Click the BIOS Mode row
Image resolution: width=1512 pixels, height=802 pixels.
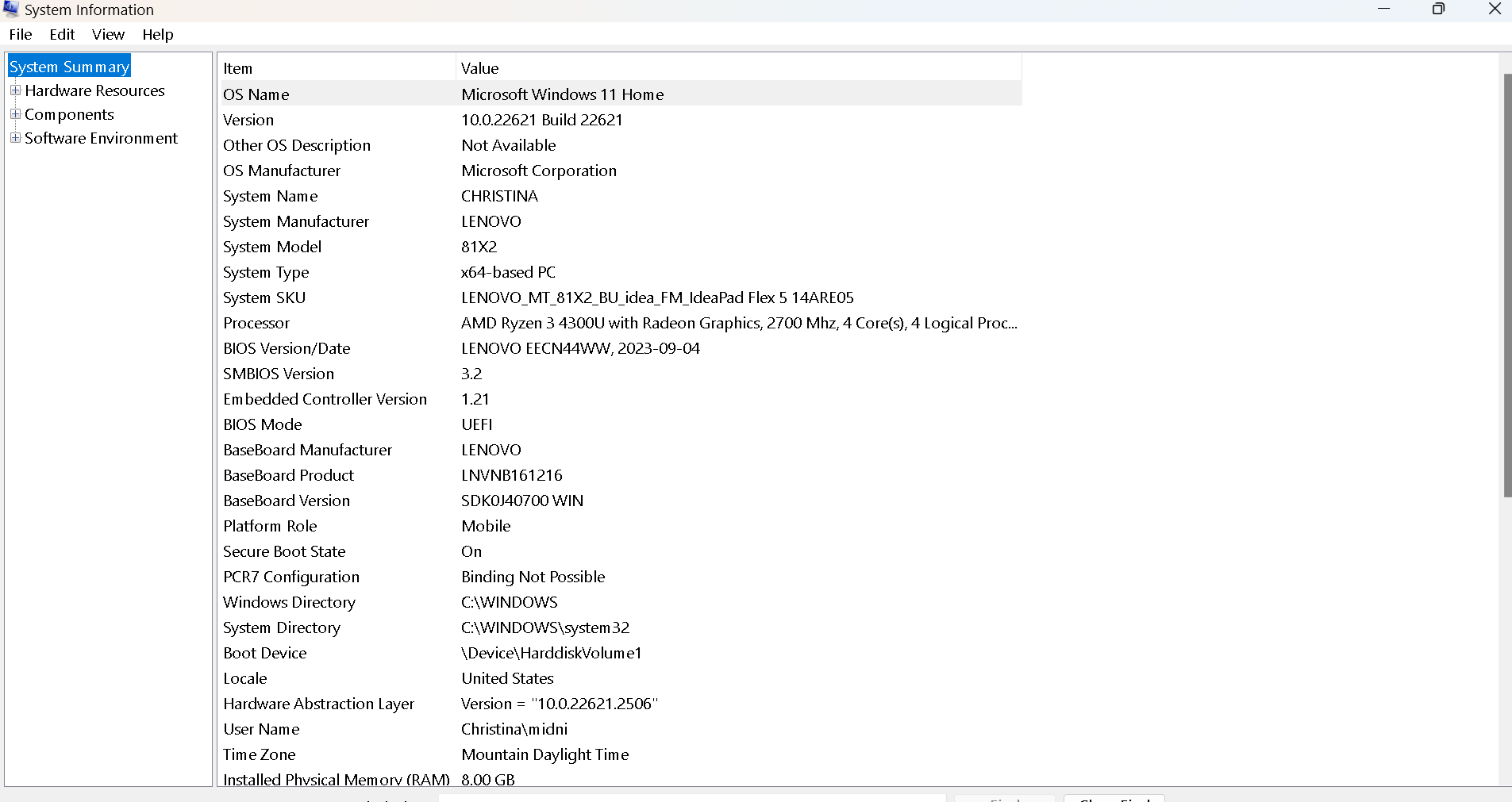tap(620, 424)
